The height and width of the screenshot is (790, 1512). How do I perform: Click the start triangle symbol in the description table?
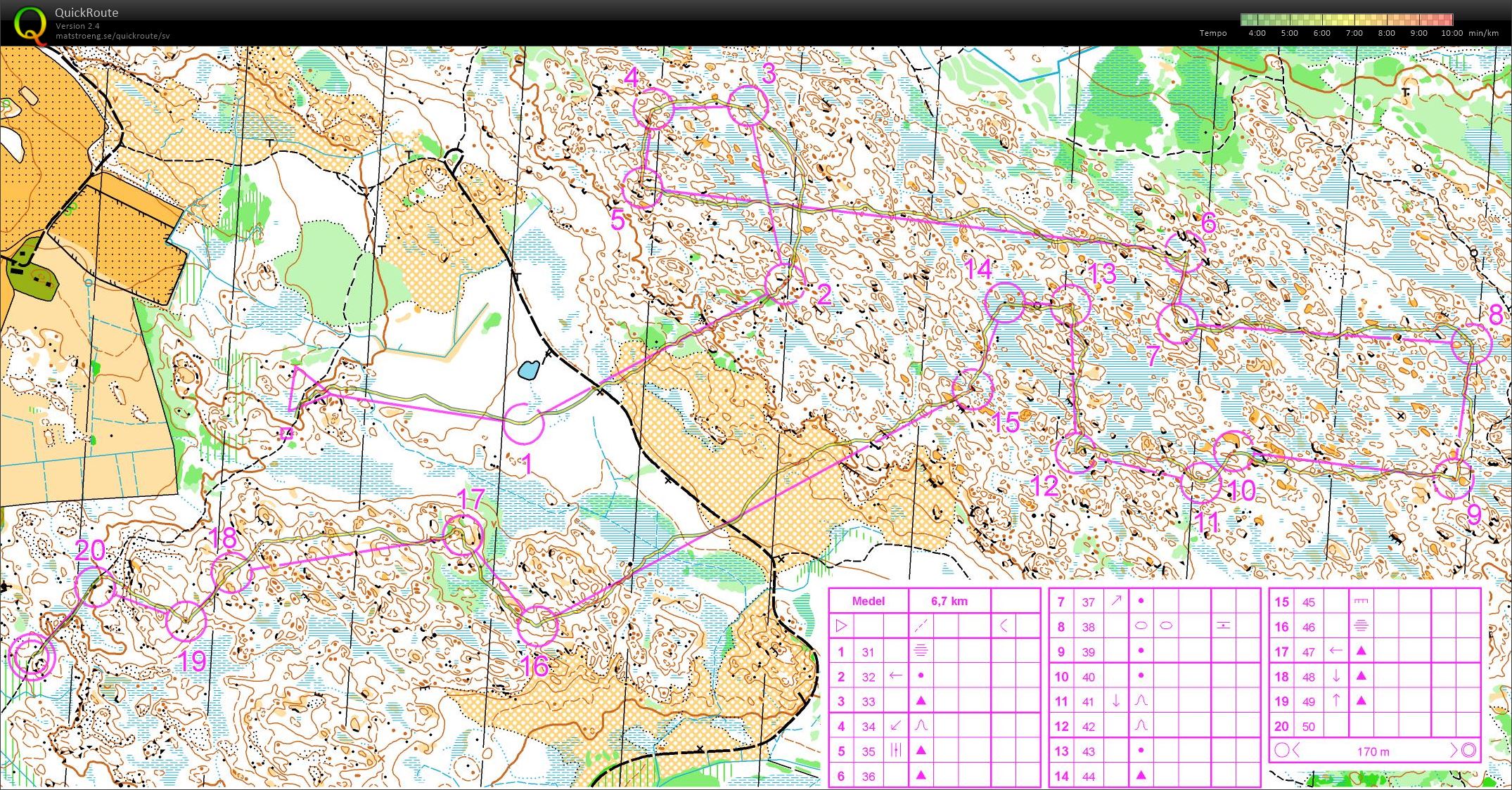click(x=841, y=625)
